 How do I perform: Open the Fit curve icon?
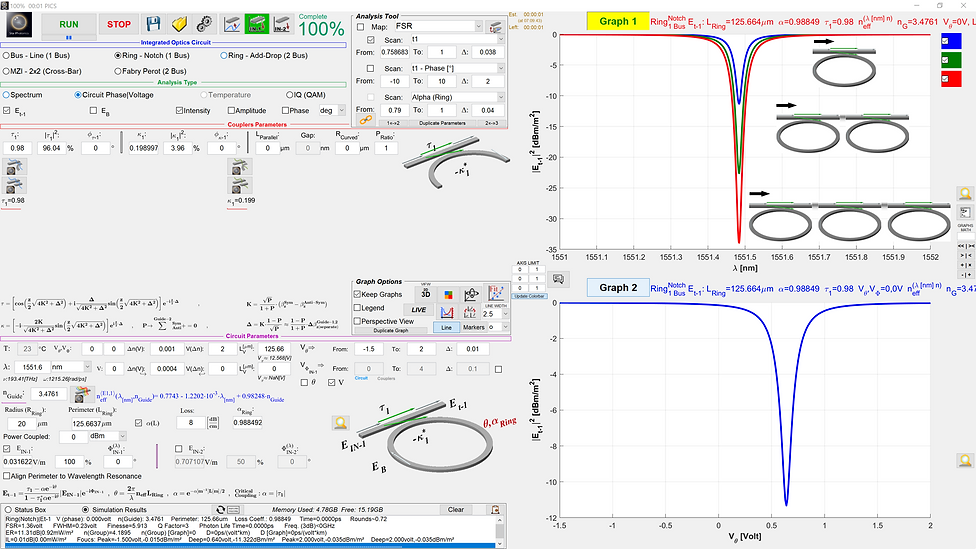pos(496,293)
